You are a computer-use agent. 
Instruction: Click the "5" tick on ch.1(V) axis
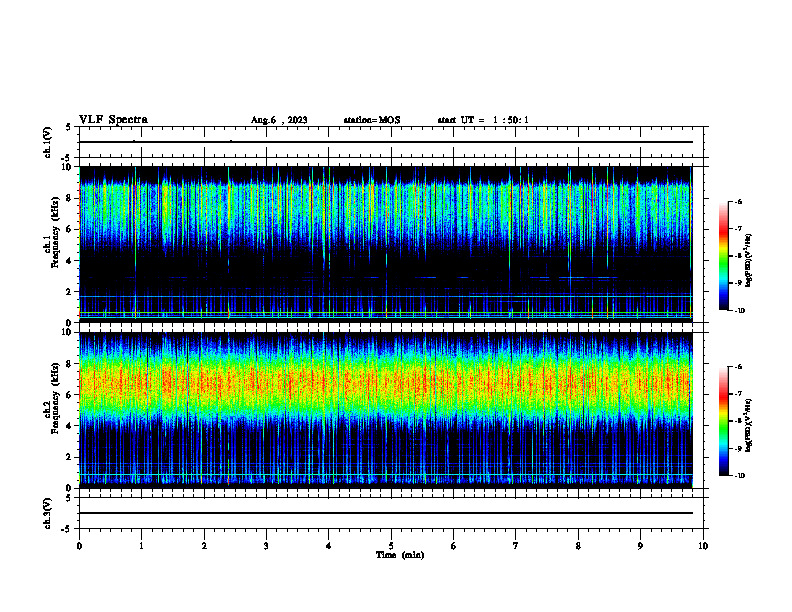pyautogui.click(x=69, y=127)
